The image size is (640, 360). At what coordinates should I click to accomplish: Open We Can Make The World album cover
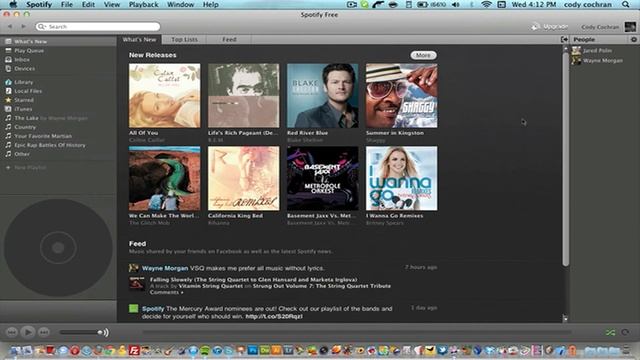(x=164, y=178)
